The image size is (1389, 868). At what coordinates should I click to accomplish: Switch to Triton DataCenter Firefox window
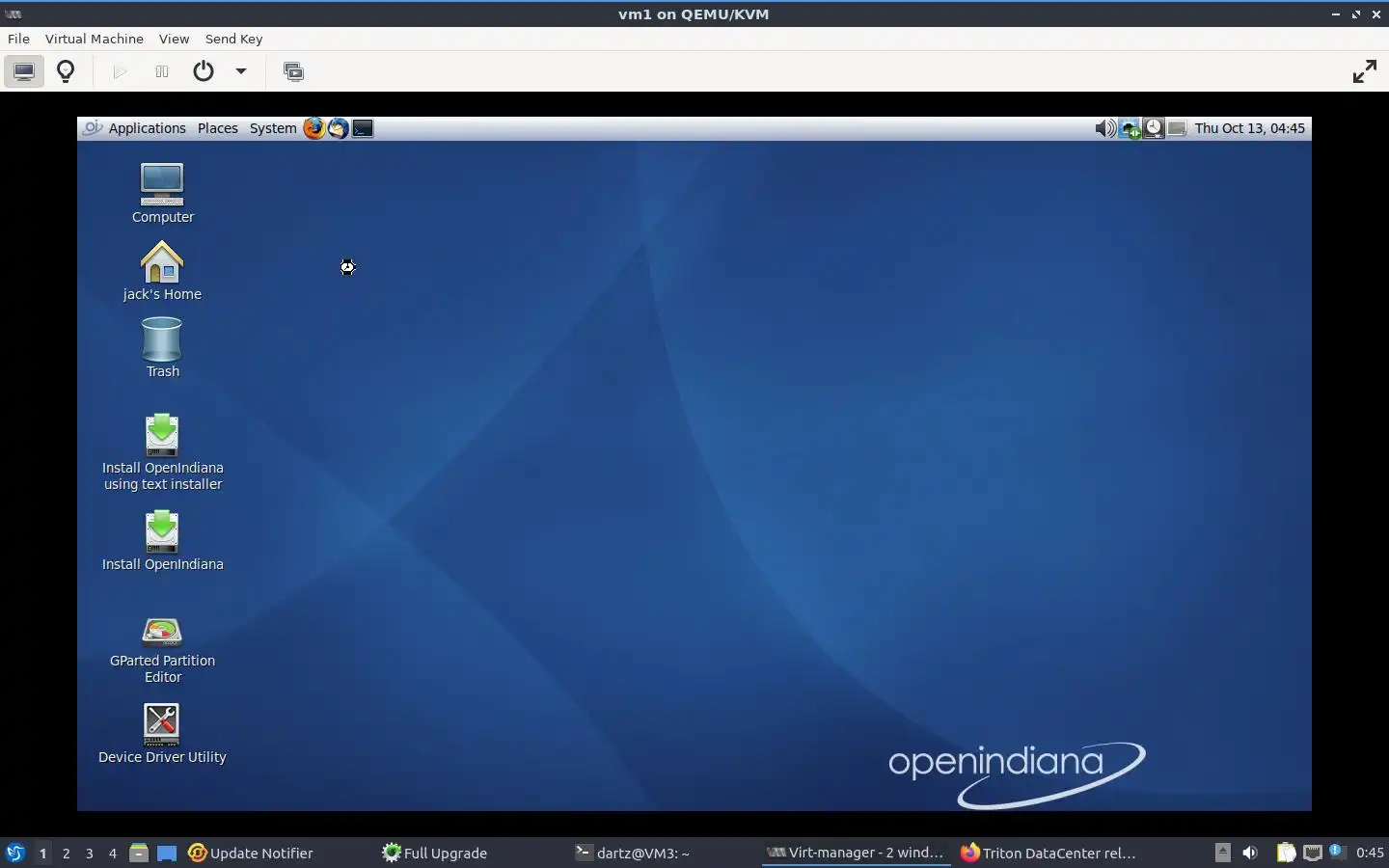(1049, 853)
